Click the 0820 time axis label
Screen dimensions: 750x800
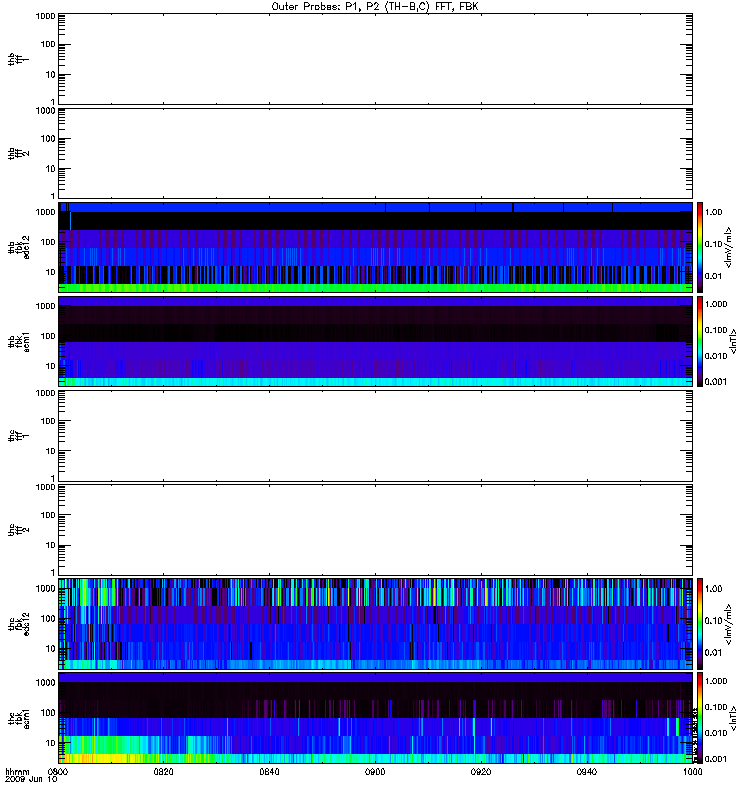(x=163, y=771)
